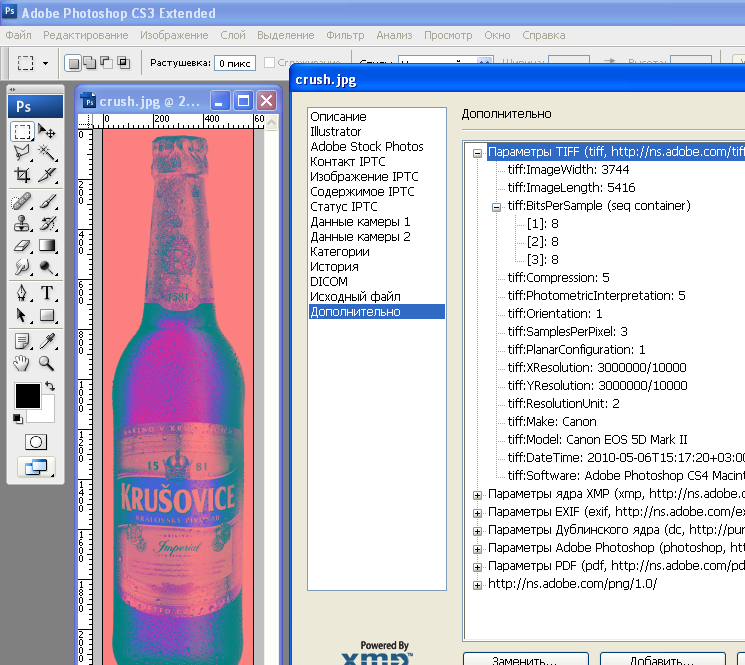Screen dimensions: 745x665
Task: Click the tiff:ImageWidth: 3744 row
Action: (x=568, y=170)
